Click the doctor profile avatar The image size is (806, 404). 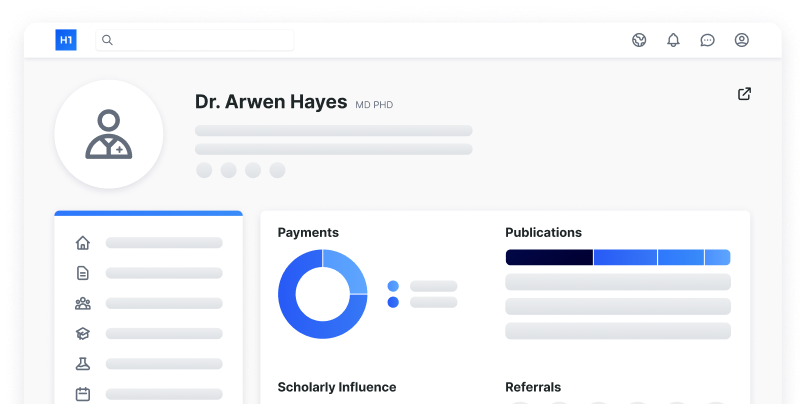tap(109, 134)
